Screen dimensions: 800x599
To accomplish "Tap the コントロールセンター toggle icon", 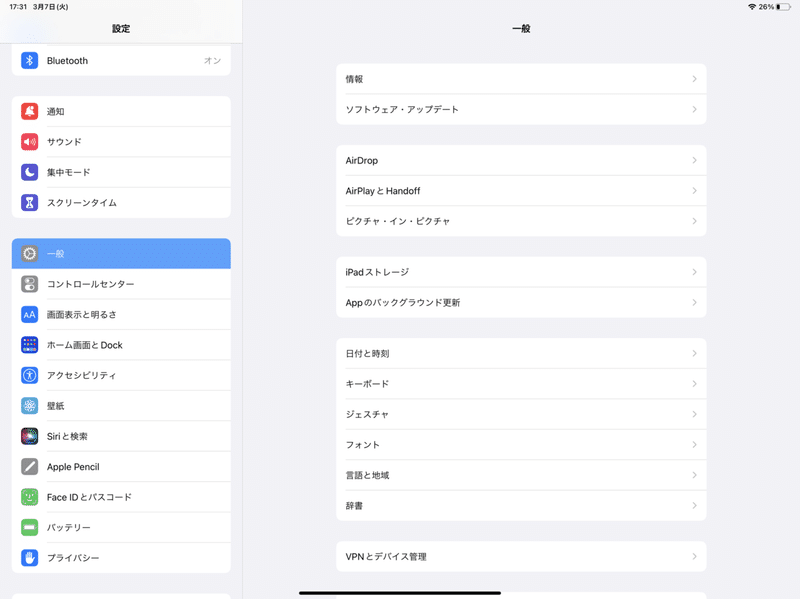I will coord(30,284).
